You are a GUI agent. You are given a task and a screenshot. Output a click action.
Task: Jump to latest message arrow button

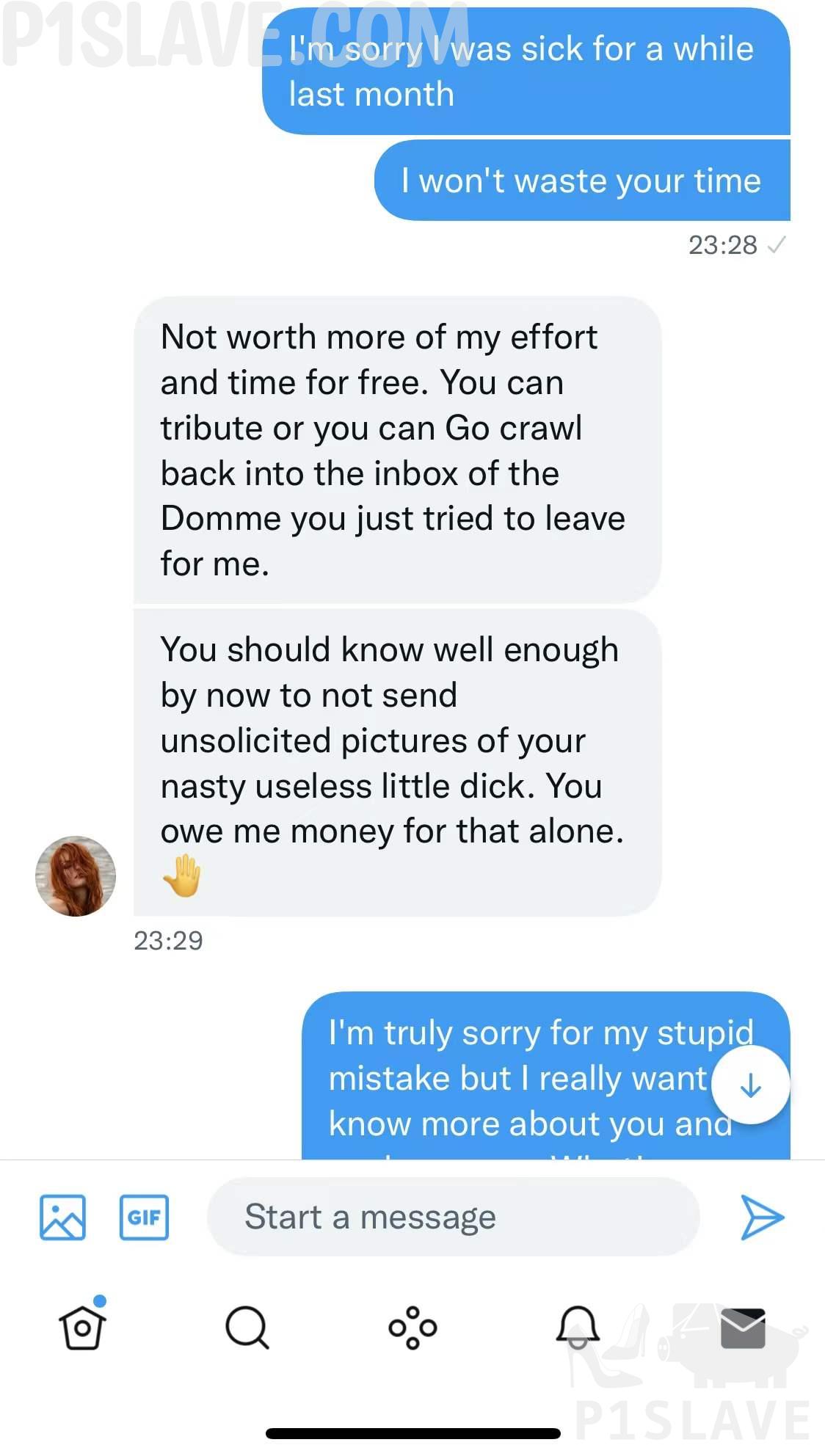(x=750, y=1085)
